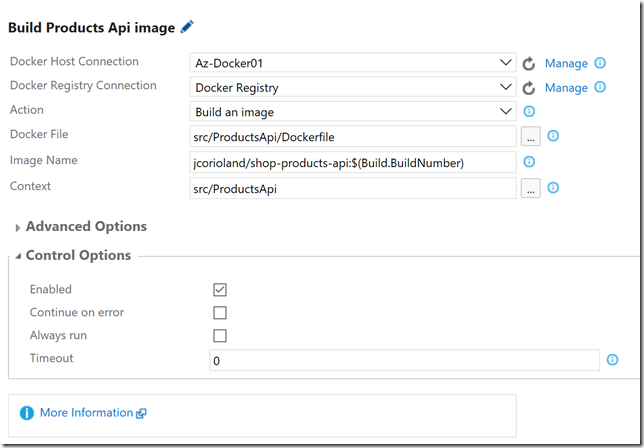The image size is (644, 448).
Task: Click the Always run label
Action: tap(58, 335)
